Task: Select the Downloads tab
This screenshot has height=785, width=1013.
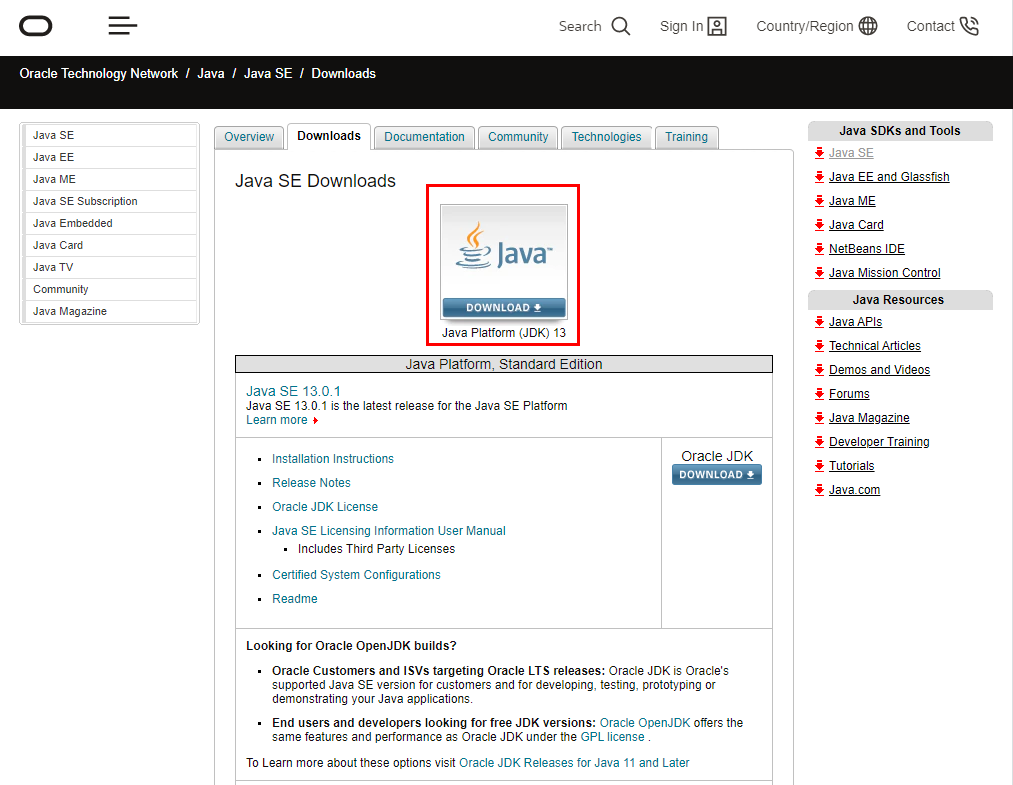Action: (x=329, y=136)
